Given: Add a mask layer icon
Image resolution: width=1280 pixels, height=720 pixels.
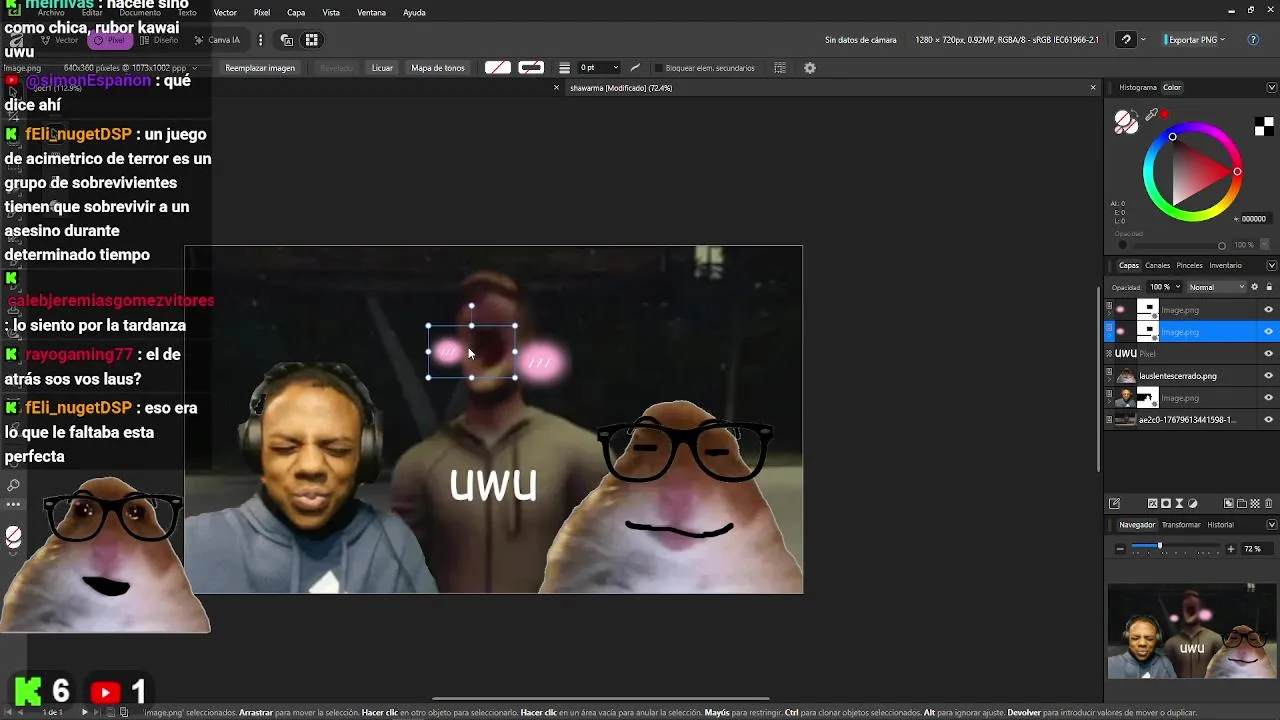Looking at the screenshot, I should tap(1166, 504).
